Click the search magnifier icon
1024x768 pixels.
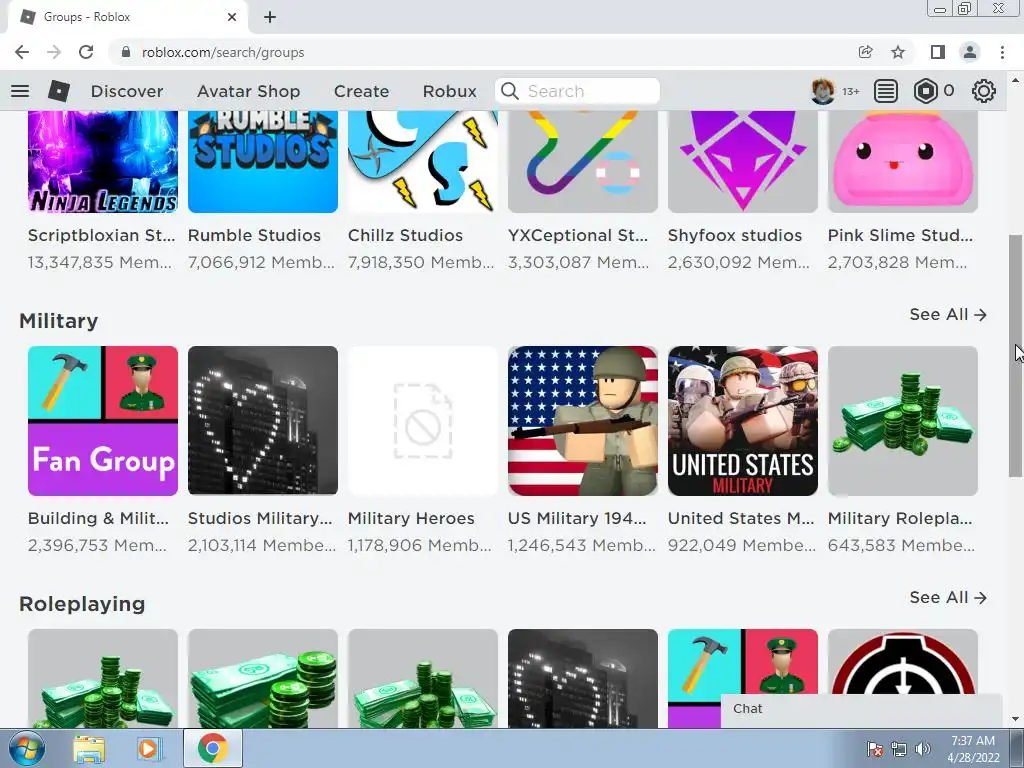(509, 91)
